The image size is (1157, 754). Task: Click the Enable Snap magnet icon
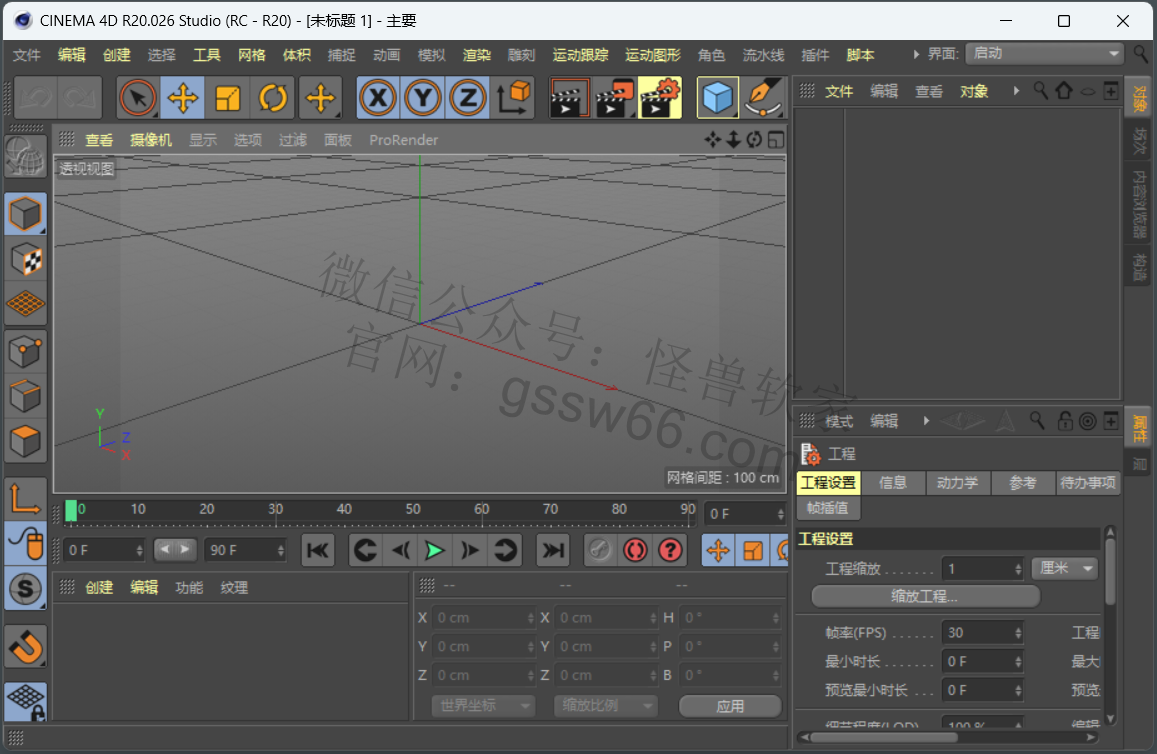pyautogui.click(x=26, y=647)
